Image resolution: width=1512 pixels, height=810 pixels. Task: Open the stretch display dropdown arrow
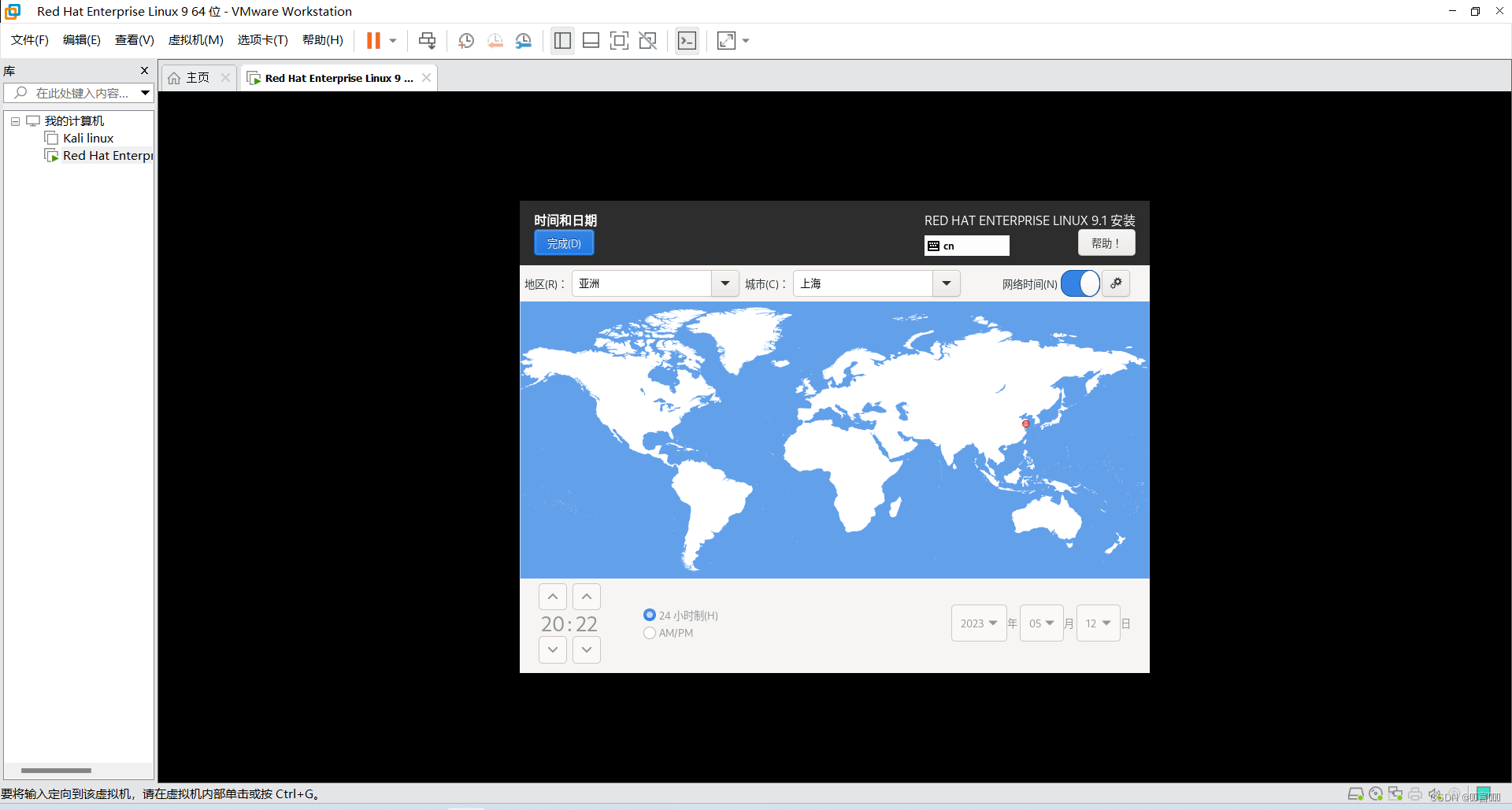point(746,40)
